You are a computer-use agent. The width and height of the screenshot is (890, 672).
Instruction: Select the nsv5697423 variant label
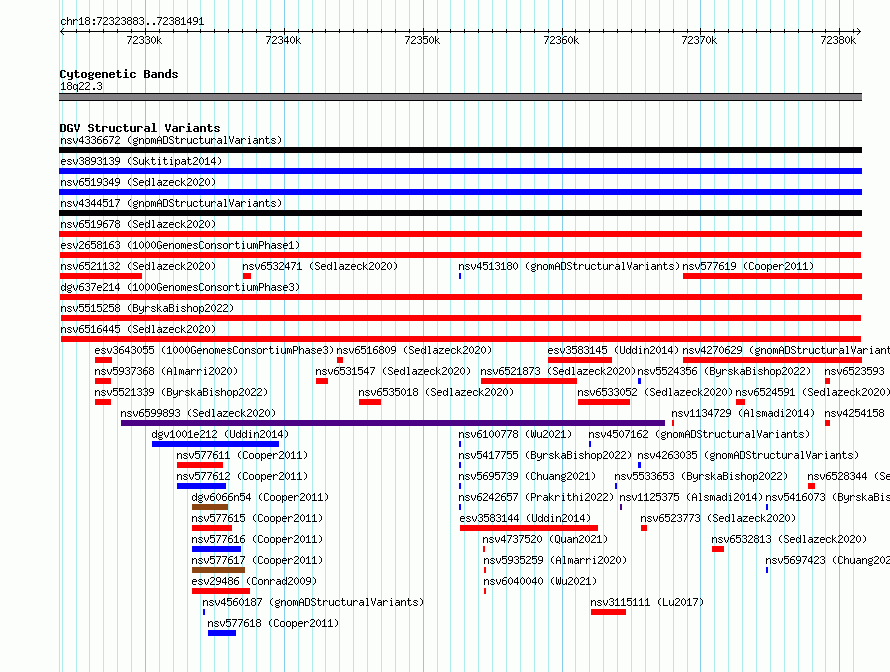click(828, 560)
